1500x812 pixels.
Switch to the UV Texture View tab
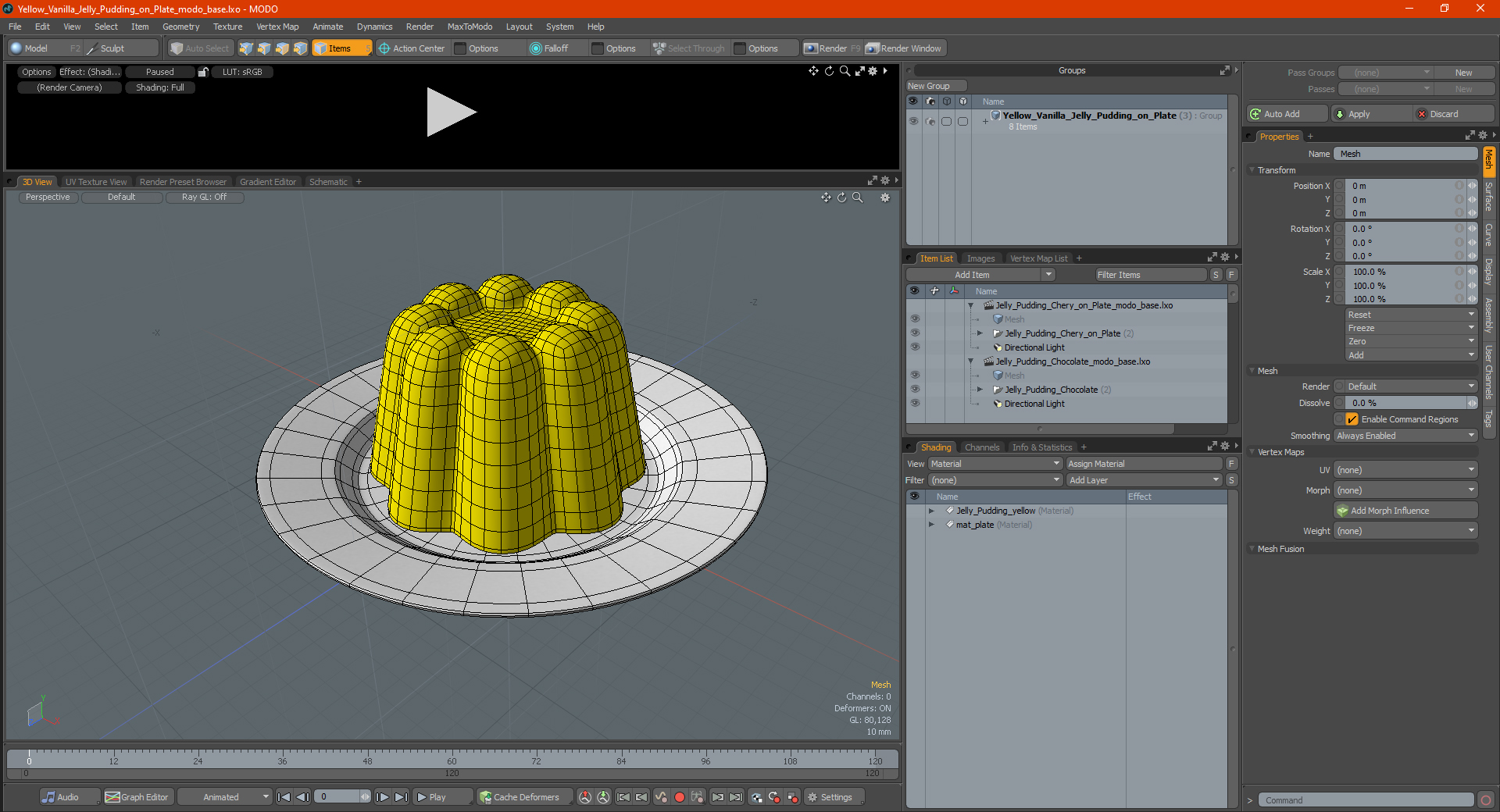[95, 182]
